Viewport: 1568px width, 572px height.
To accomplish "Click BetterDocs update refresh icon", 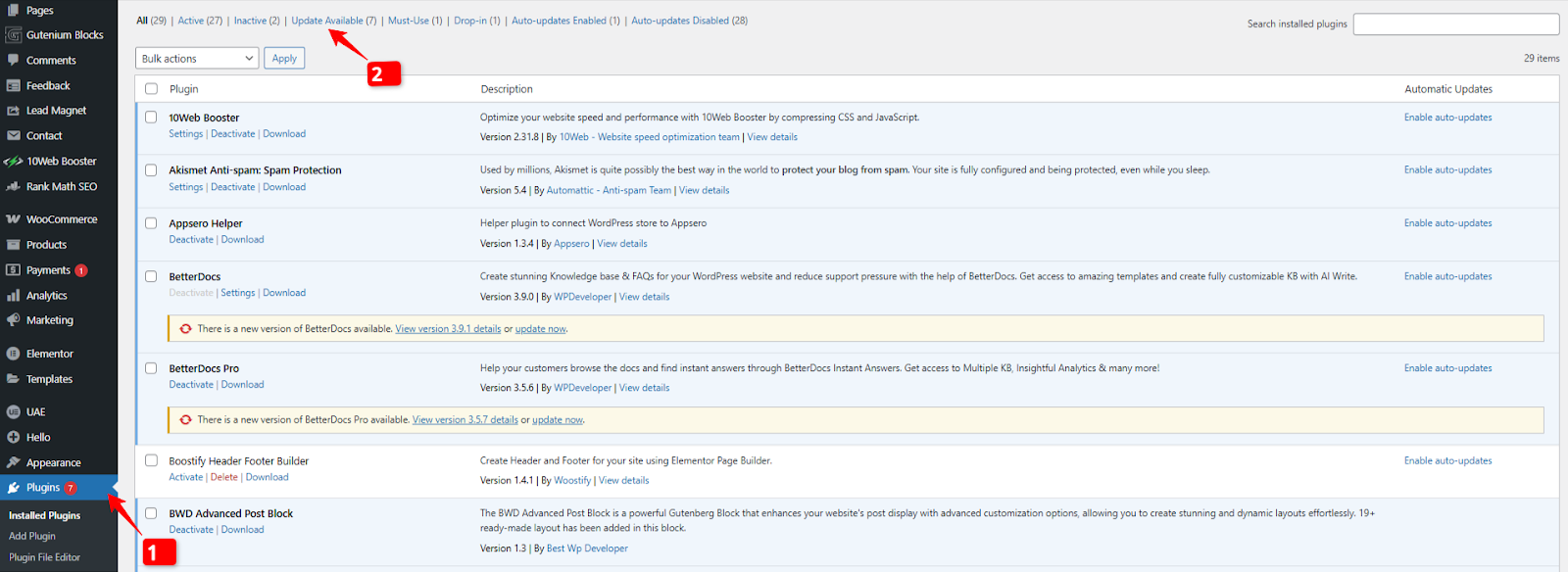I will click(x=185, y=329).
